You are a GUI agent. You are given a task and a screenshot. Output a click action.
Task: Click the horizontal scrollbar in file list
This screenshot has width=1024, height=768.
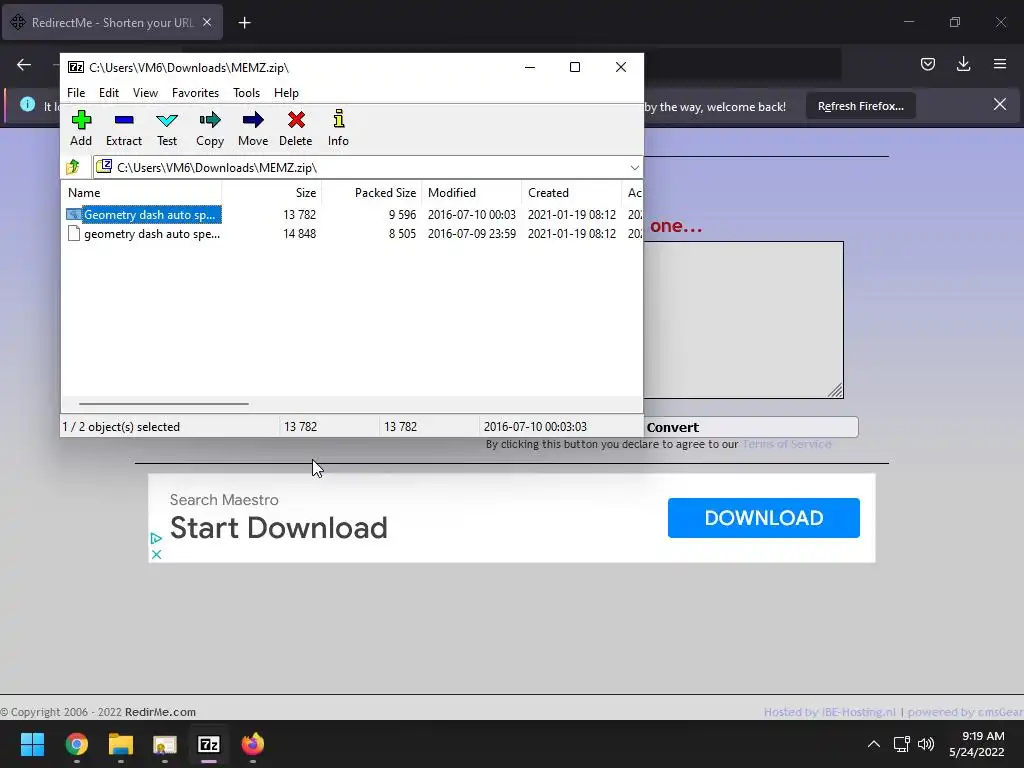pos(163,404)
